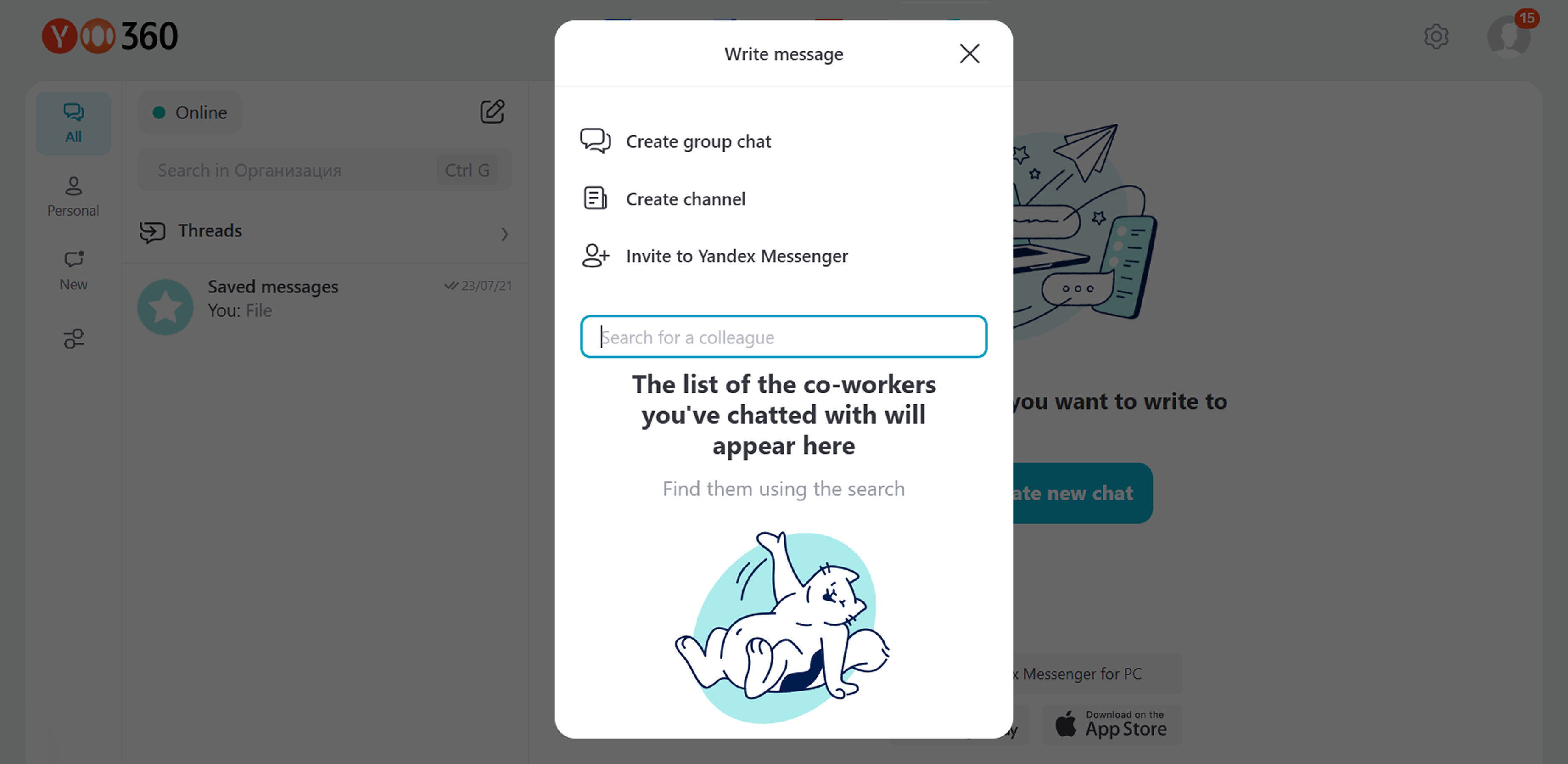1568x764 pixels.
Task: Switch to the Personal chats tab
Action: click(x=73, y=197)
